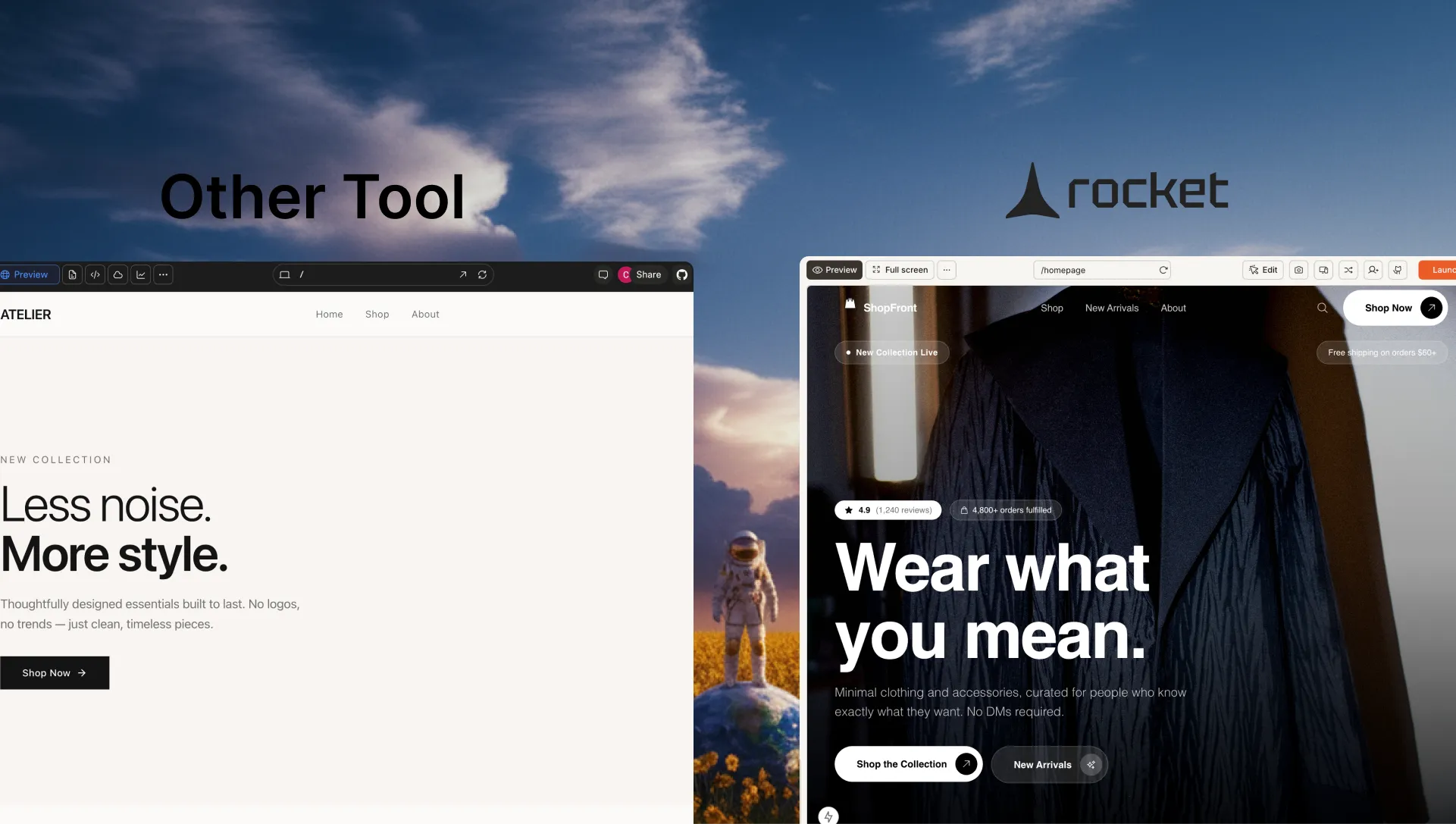Take a screenshot with the camera icon
Screen dimensions: 1456x824
[x=1298, y=270]
